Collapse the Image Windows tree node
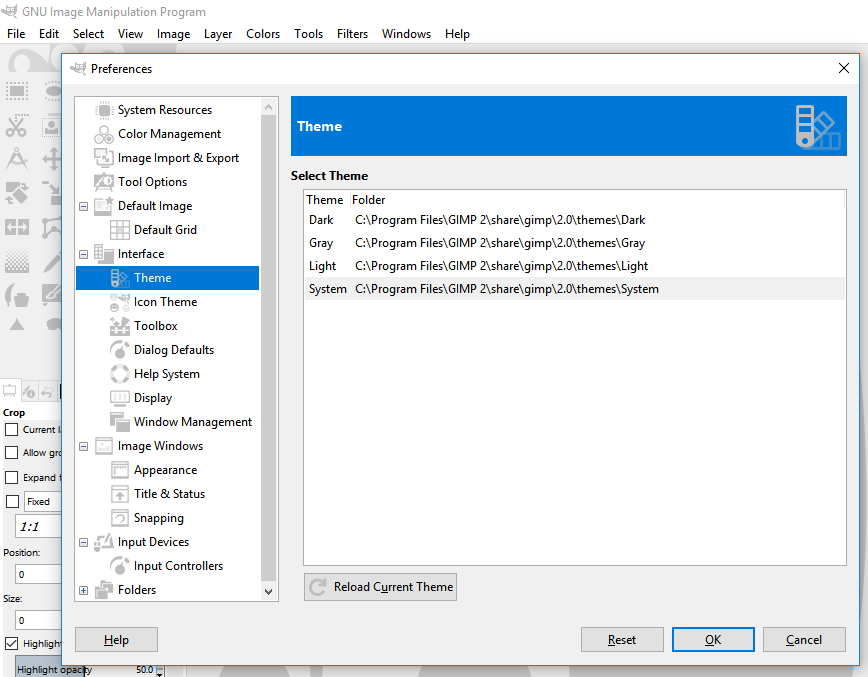Image resolution: width=868 pixels, height=677 pixels. (x=83, y=446)
